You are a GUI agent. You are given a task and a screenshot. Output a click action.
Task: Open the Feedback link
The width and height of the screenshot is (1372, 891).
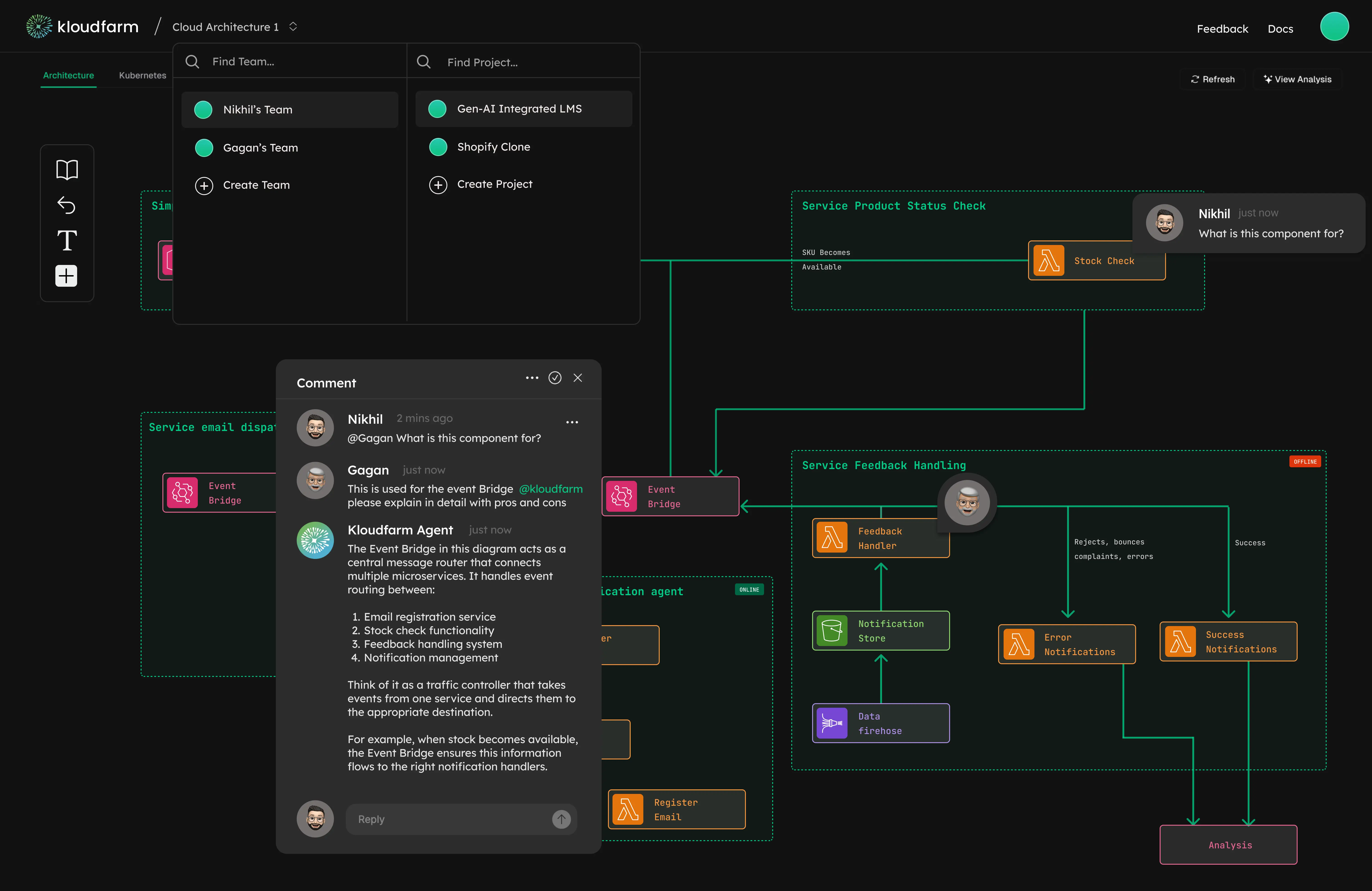coord(1222,29)
